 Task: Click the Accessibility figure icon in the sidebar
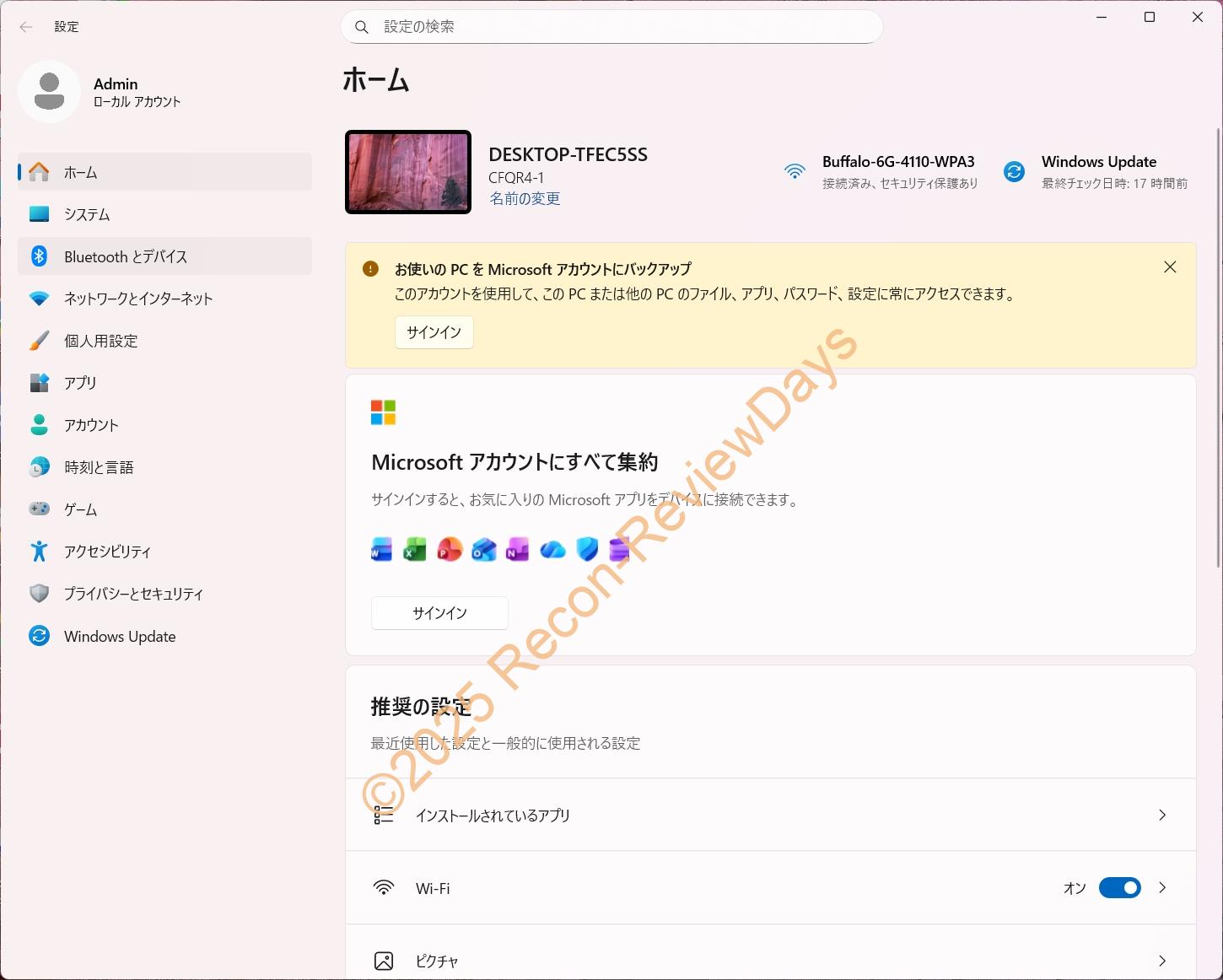(39, 552)
